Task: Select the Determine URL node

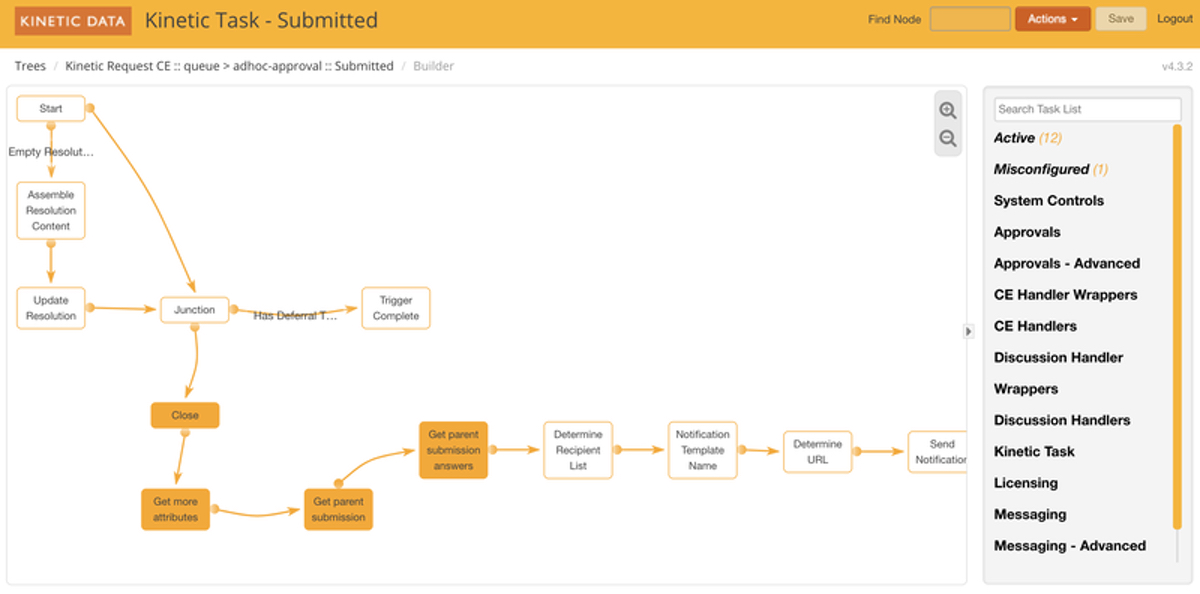Action: point(818,452)
